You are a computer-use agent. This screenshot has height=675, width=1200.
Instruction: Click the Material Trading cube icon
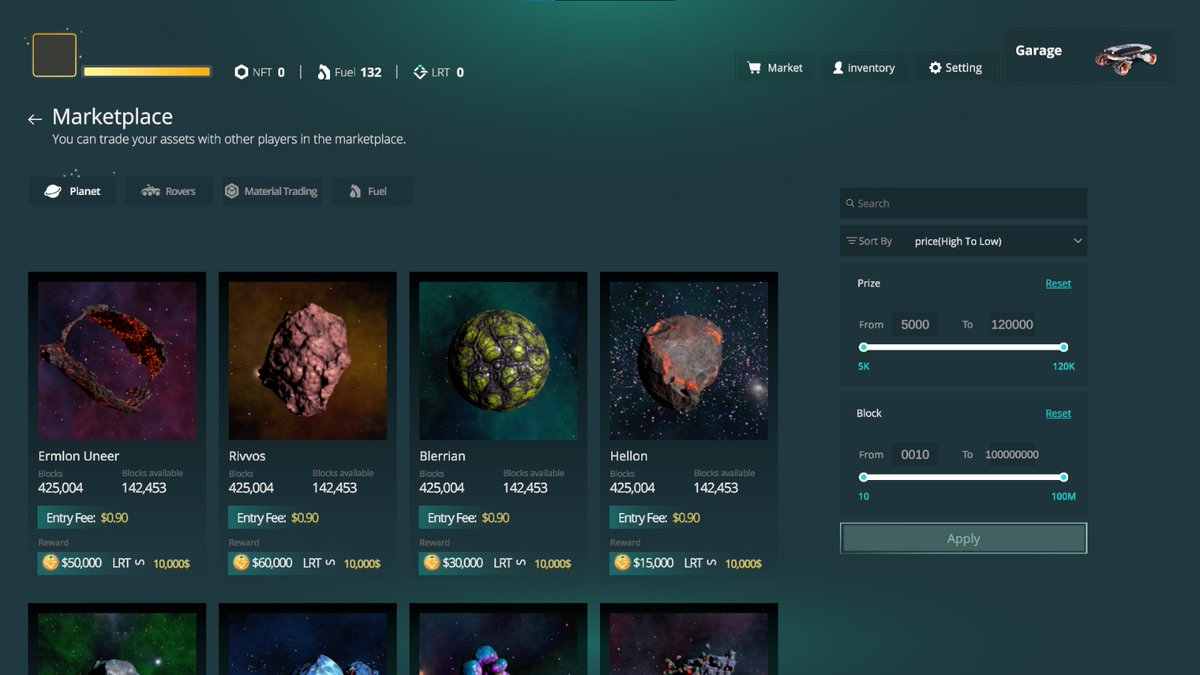click(x=231, y=191)
